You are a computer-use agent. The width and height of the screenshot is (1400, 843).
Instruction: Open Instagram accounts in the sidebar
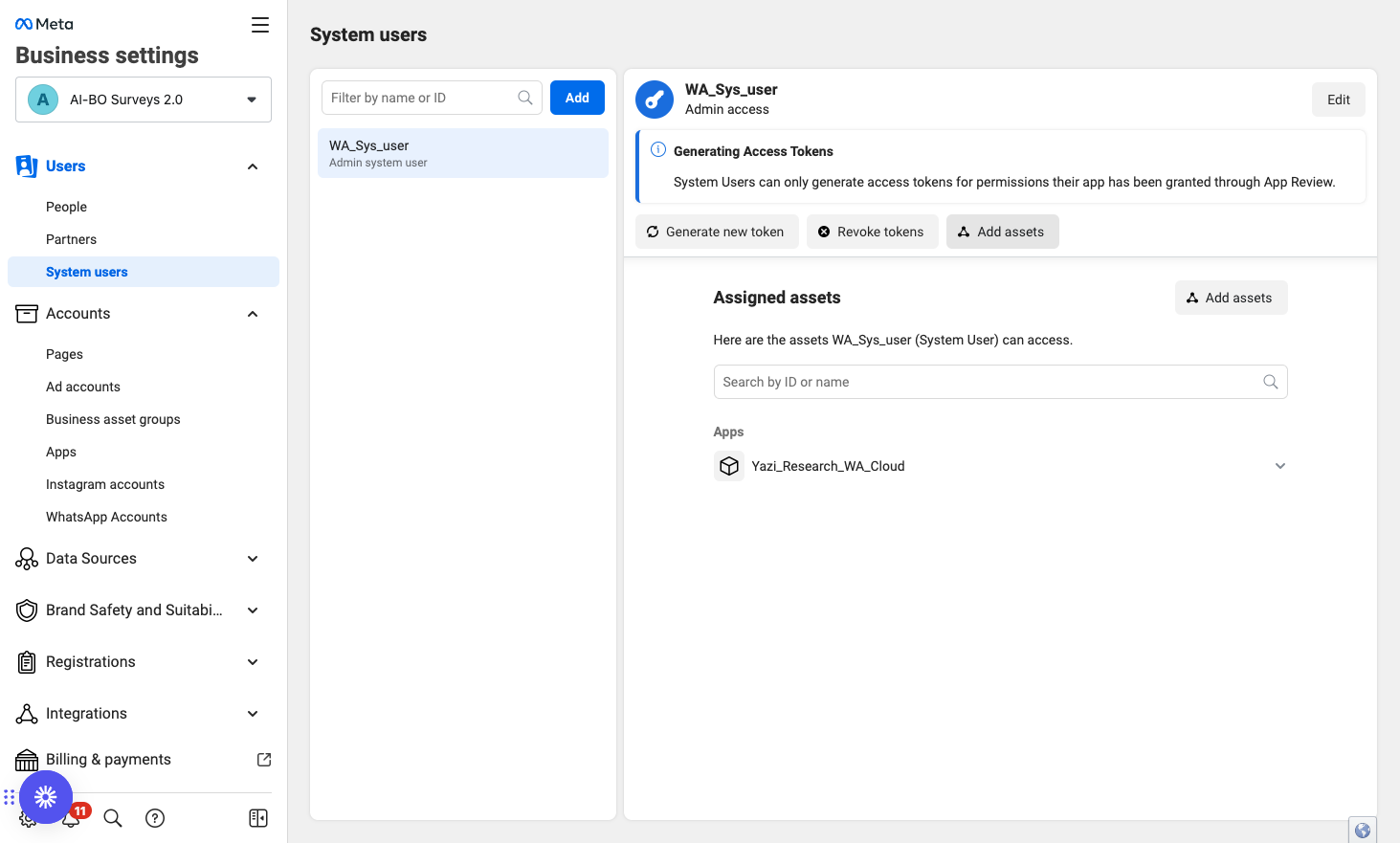(105, 484)
